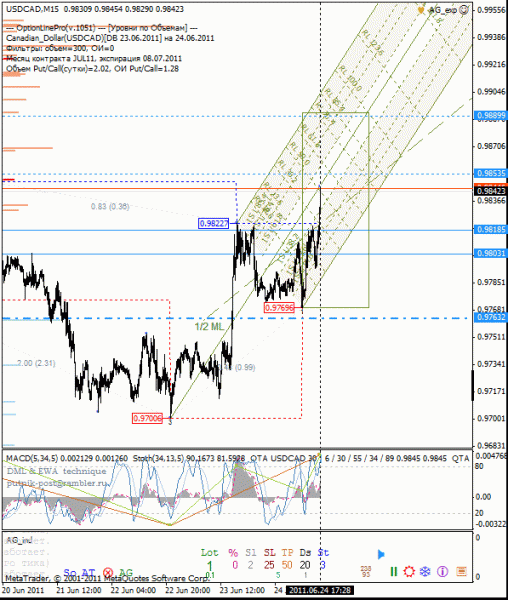
Task: Click the Lot value 1
Action: 209,565
